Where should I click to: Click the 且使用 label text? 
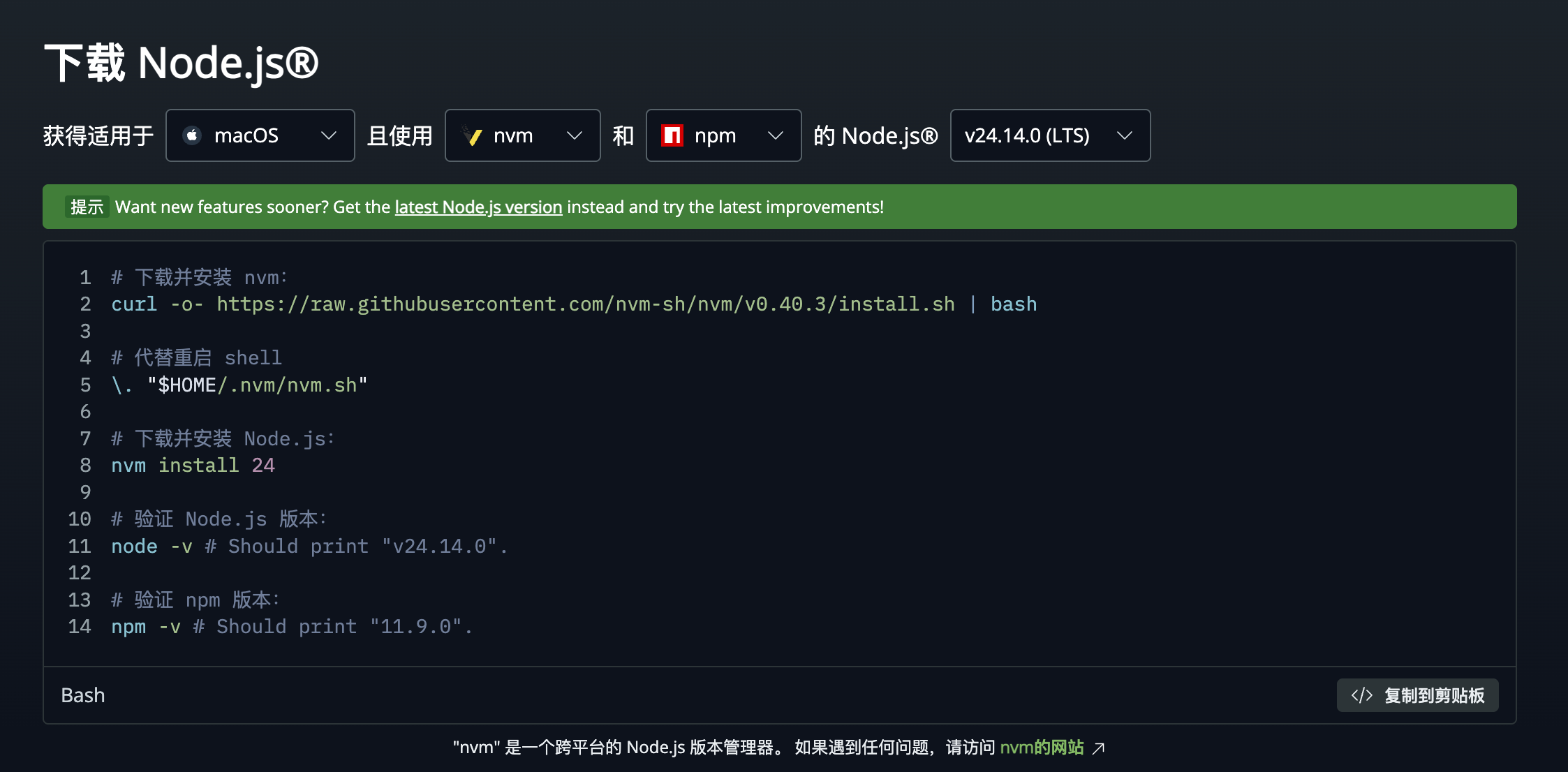(400, 135)
